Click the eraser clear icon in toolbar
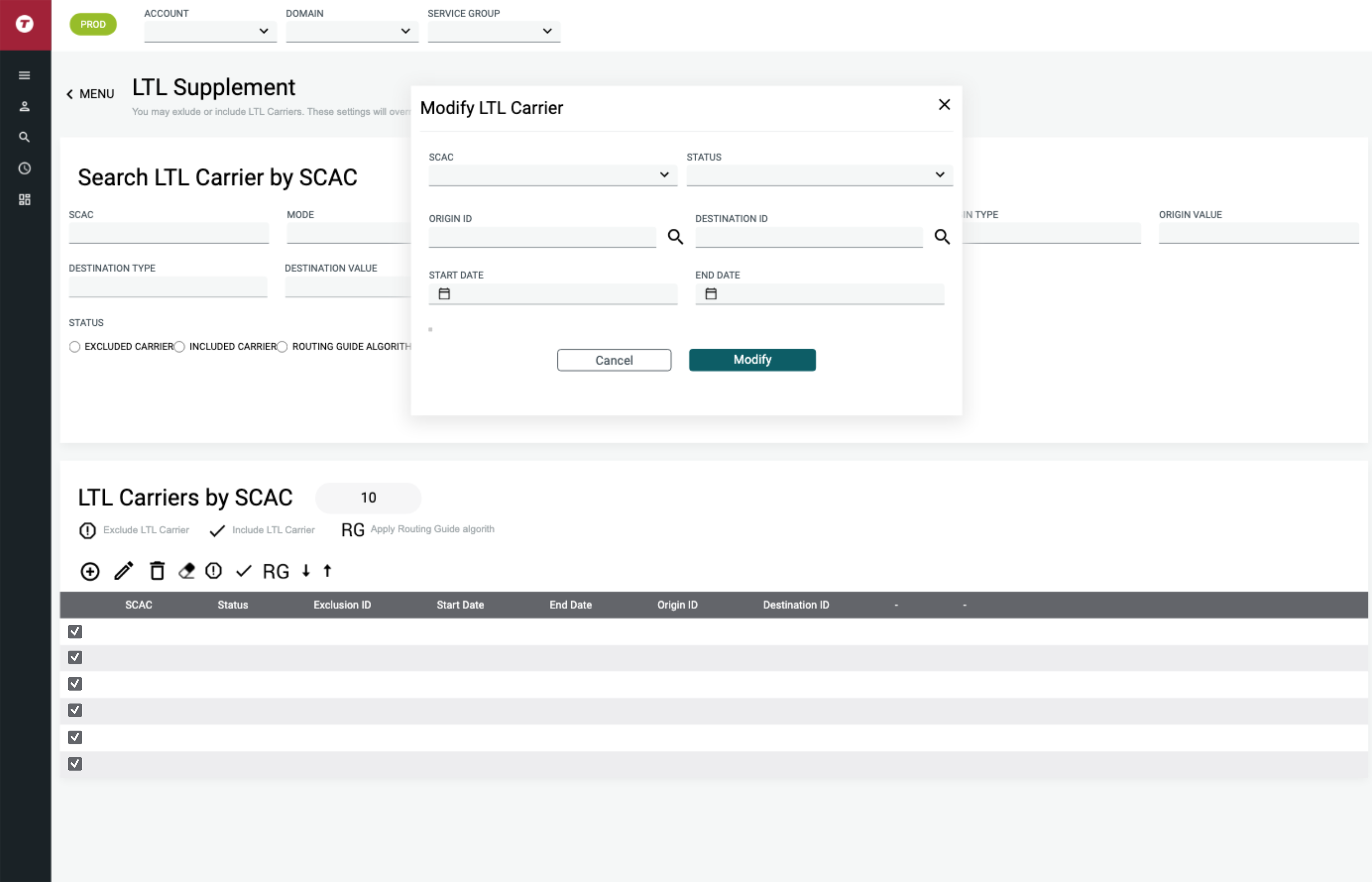The image size is (1372, 882). point(186,570)
